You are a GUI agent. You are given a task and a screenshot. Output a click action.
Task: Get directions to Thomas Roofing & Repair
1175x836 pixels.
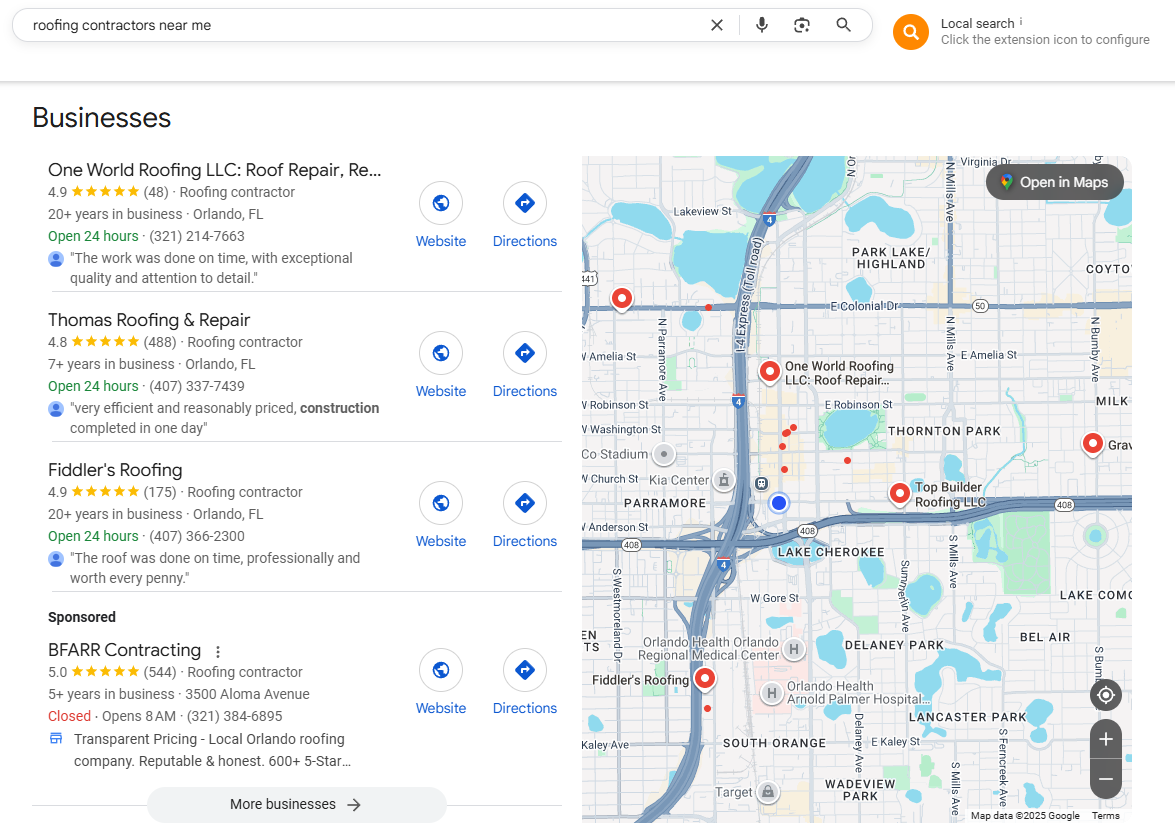point(525,353)
